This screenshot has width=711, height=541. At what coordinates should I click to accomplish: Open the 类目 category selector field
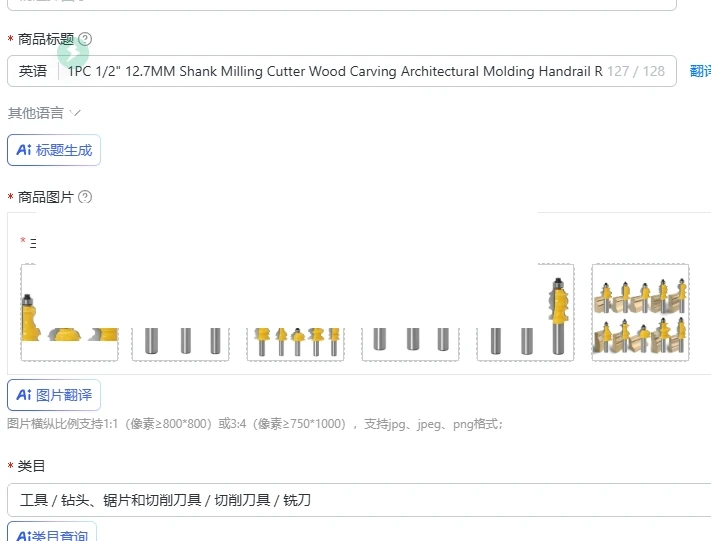pos(359,500)
